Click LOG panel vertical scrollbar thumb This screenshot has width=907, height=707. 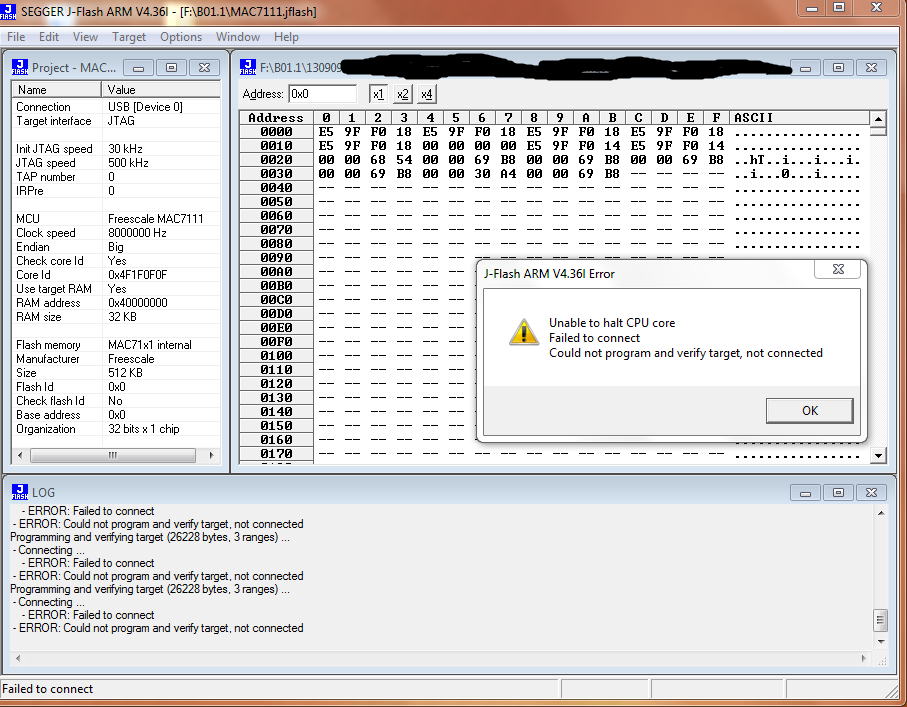coord(880,621)
